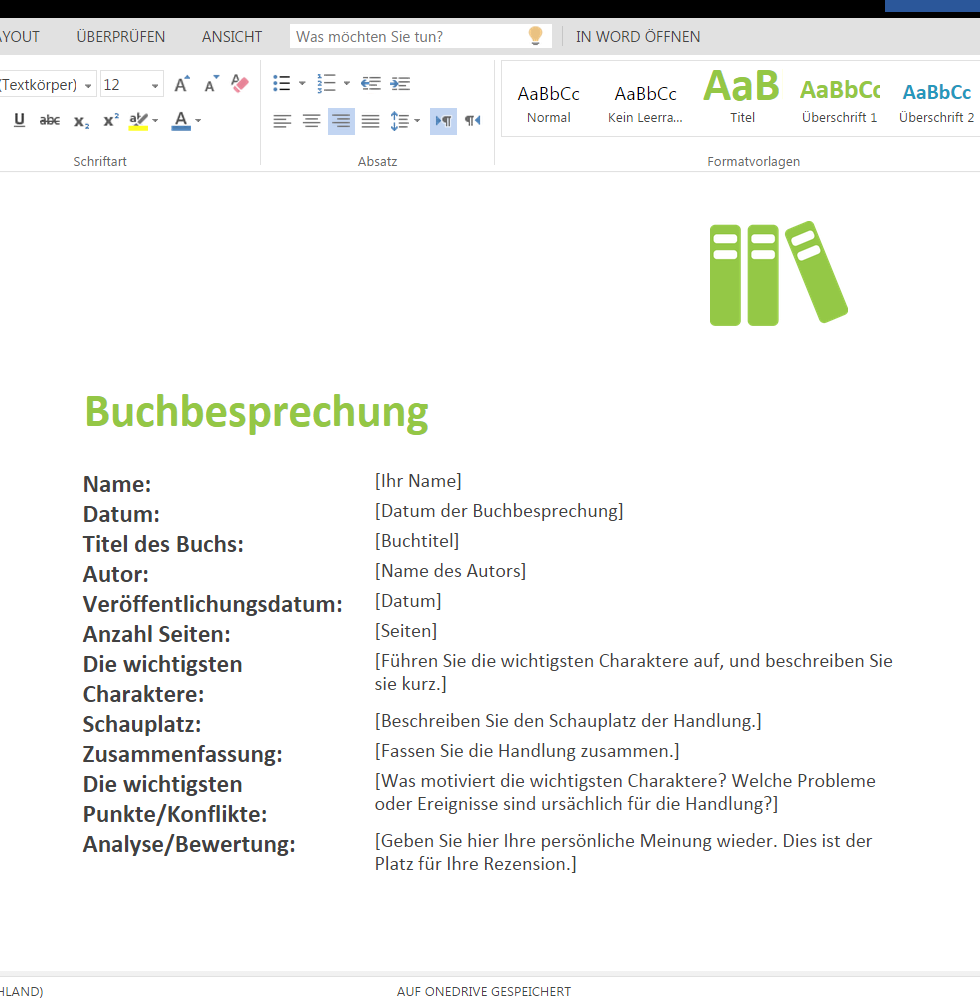Apply yellow text highlight color

138,121
